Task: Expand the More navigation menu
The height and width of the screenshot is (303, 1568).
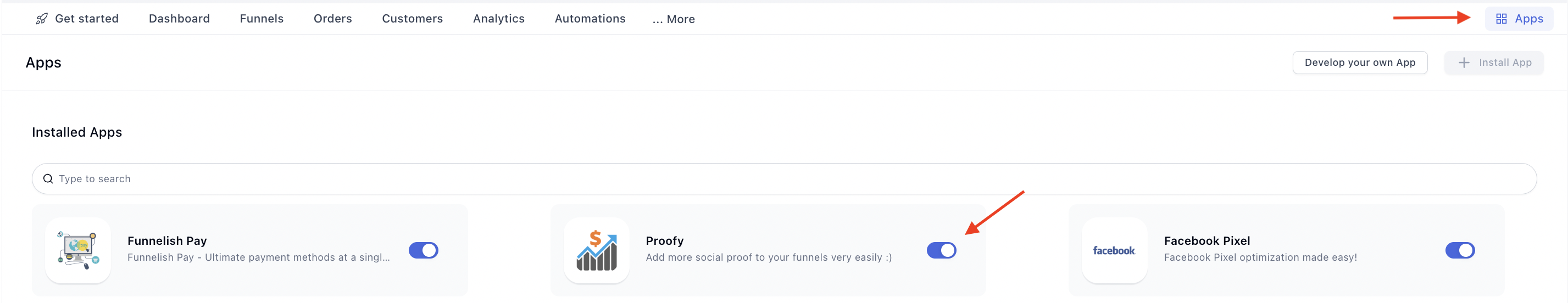Action: [673, 19]
